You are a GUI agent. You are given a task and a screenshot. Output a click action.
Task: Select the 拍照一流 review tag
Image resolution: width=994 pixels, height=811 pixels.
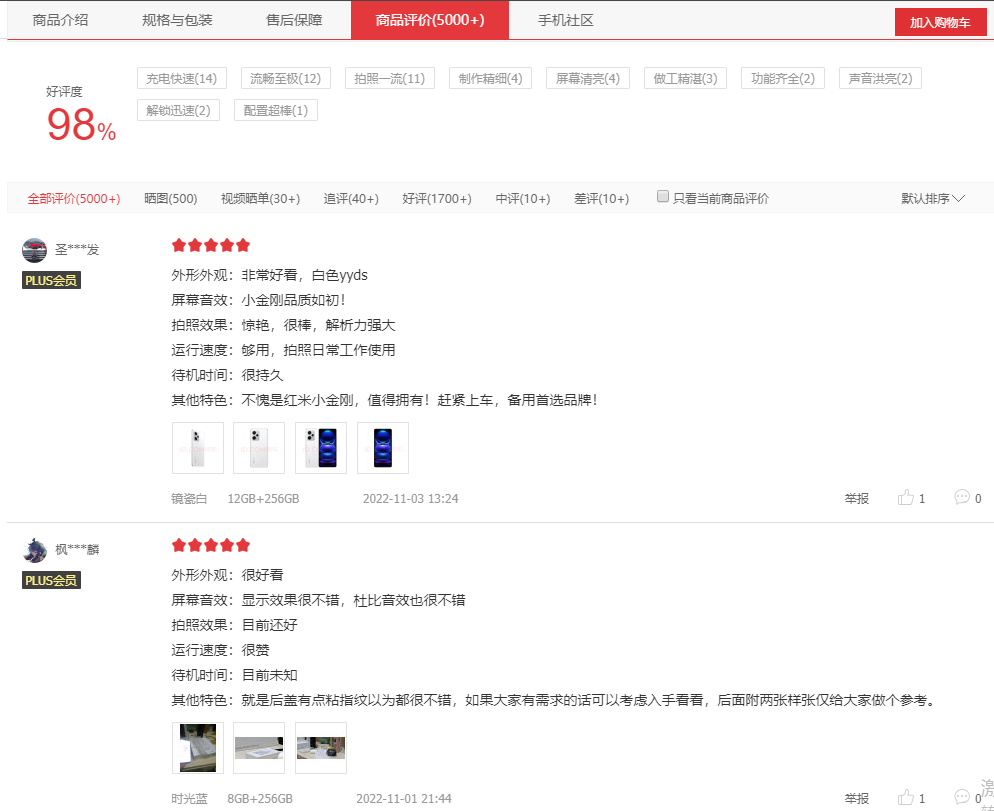(389, 78)
